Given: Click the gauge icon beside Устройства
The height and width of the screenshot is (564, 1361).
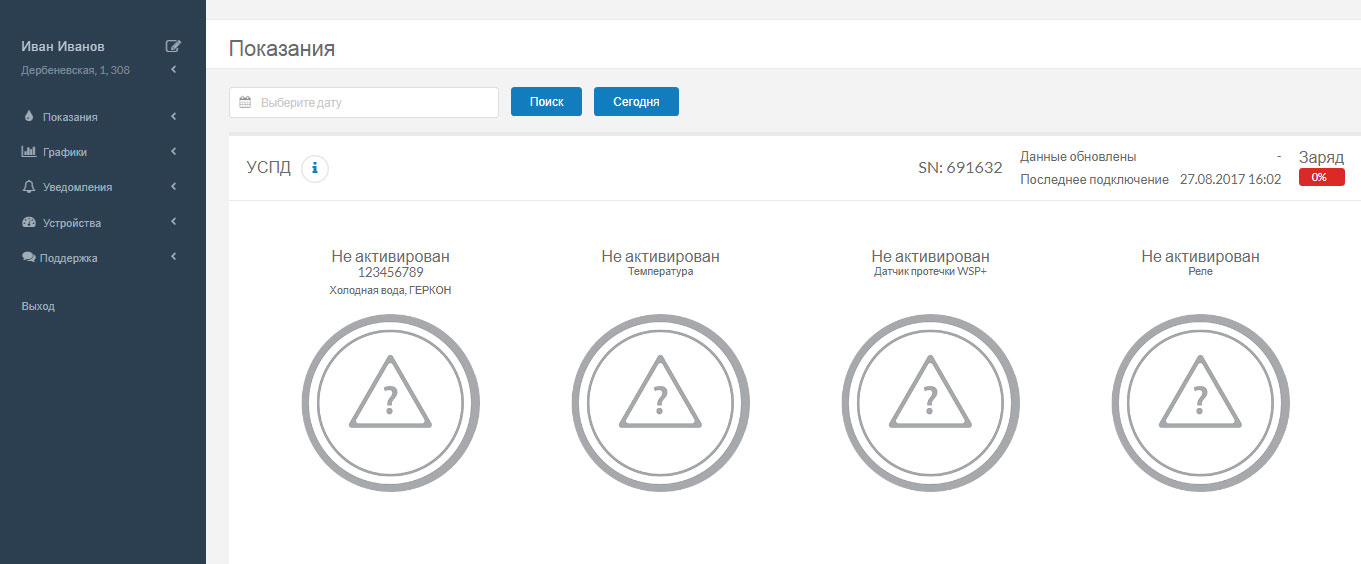Looking at the screenshot, I should click(29, 222).
